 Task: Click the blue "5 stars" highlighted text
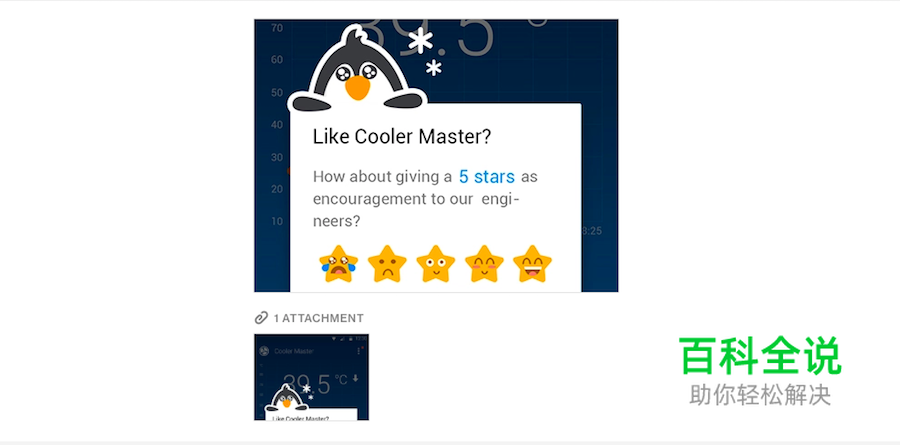[487, 177]
